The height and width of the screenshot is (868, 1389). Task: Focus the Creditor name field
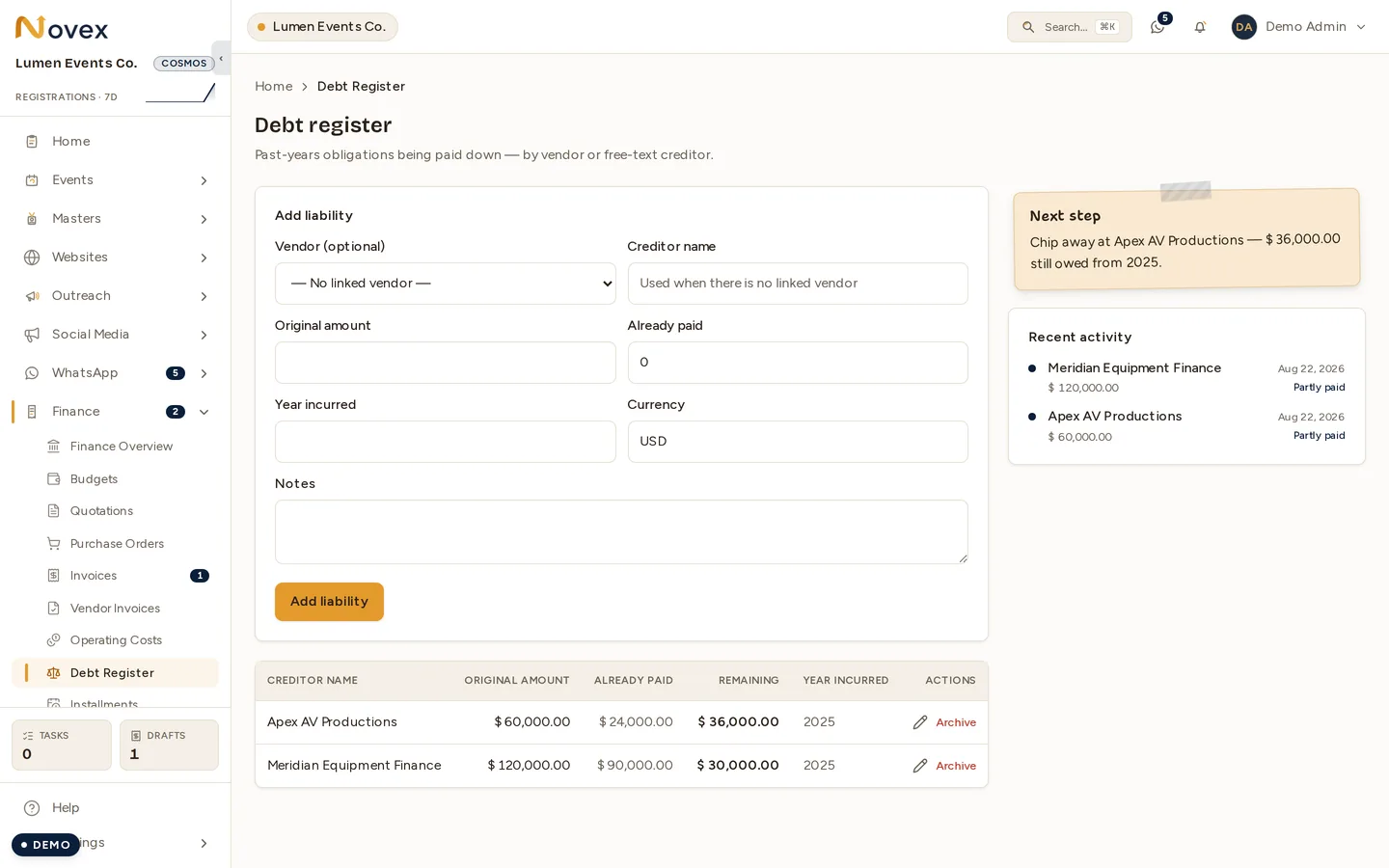(798, 284)
